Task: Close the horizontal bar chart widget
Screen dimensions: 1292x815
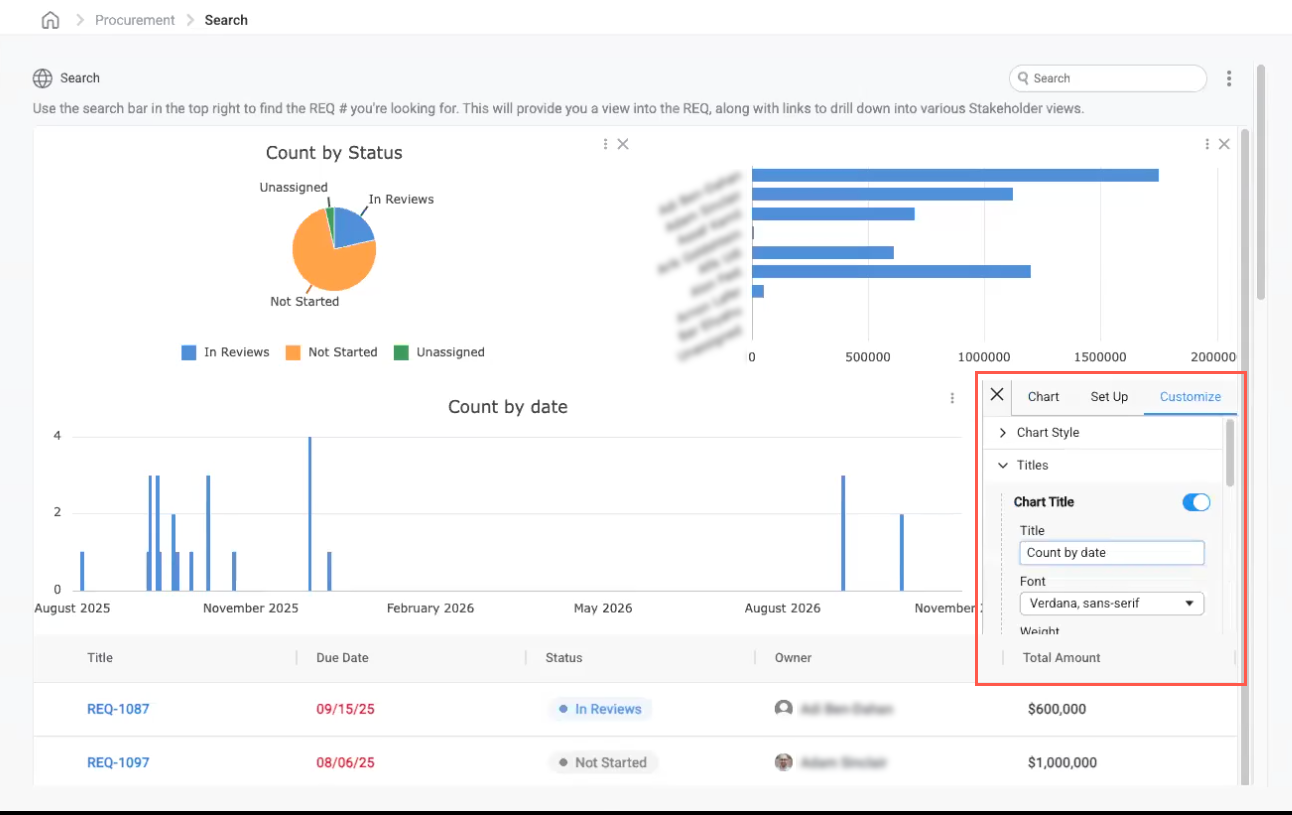Action: (1224, 144)
